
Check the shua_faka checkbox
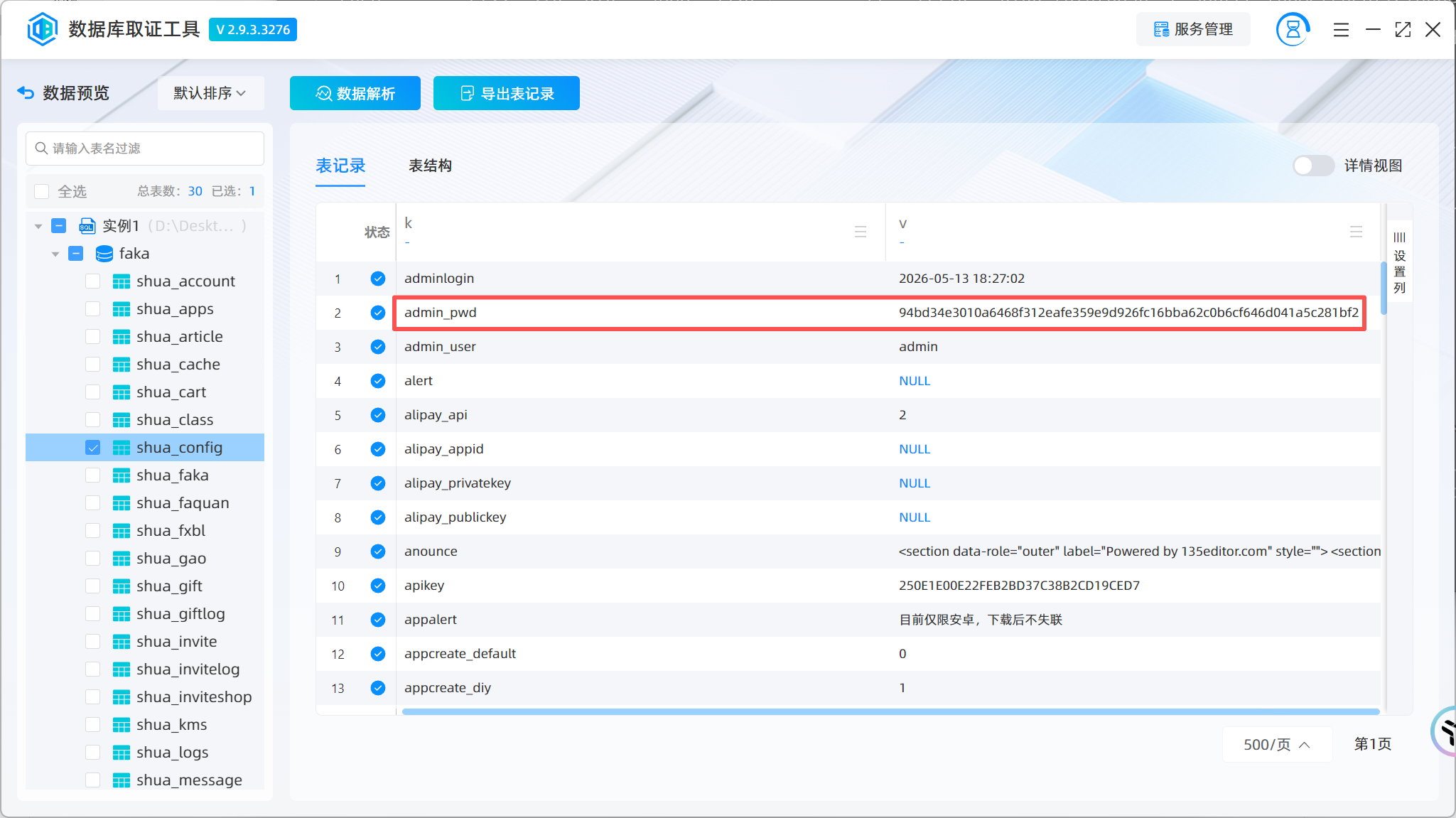(92, 475)
